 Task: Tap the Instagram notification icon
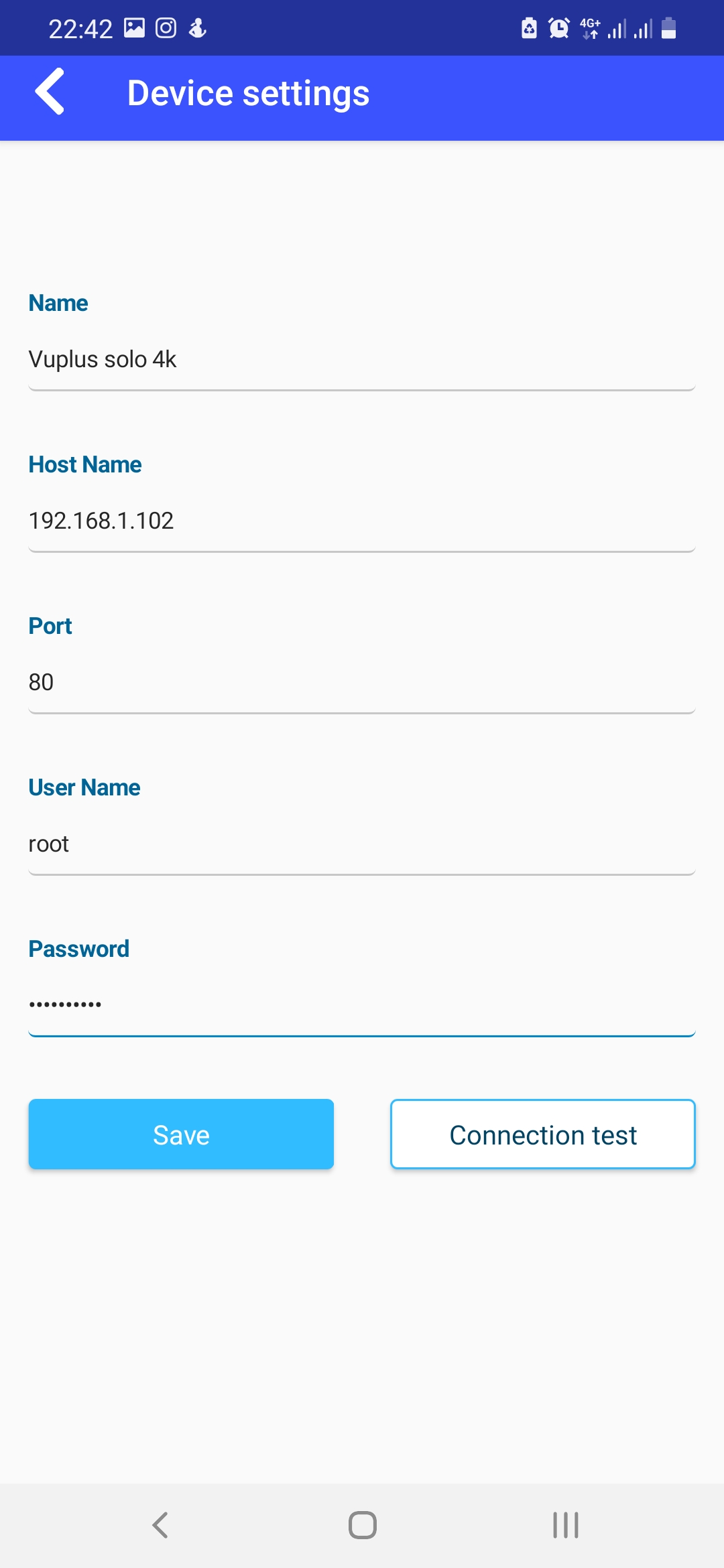pos(166,28)
